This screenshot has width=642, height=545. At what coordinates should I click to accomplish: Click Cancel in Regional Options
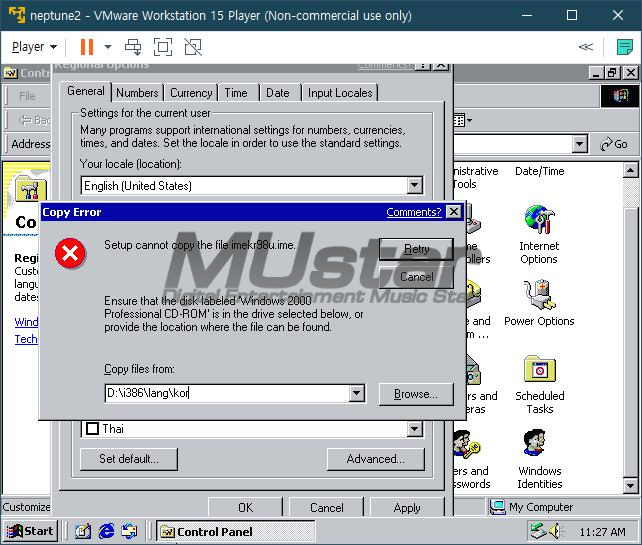pos(326,507)
